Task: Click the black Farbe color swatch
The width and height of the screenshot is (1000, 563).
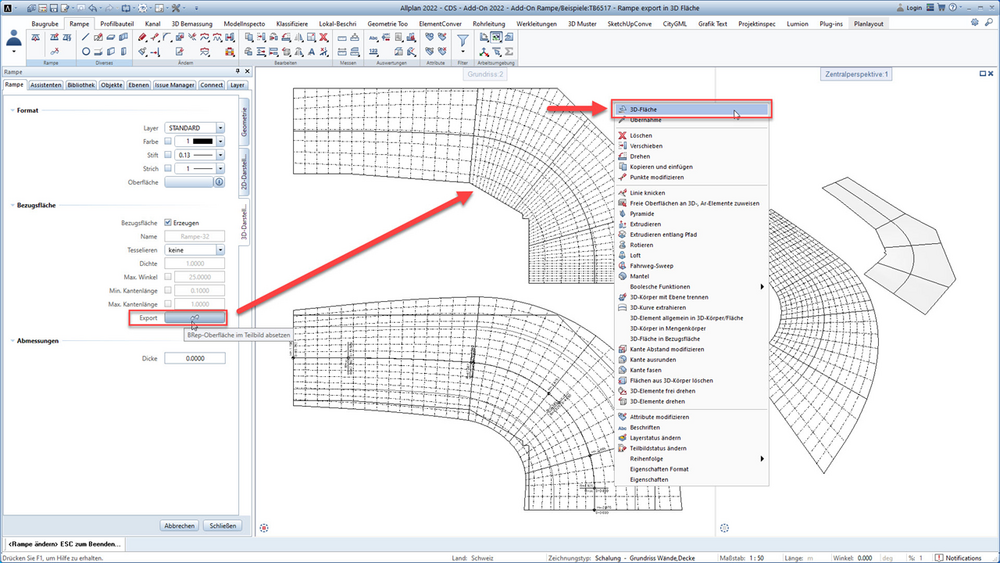Action: (203, 142)
